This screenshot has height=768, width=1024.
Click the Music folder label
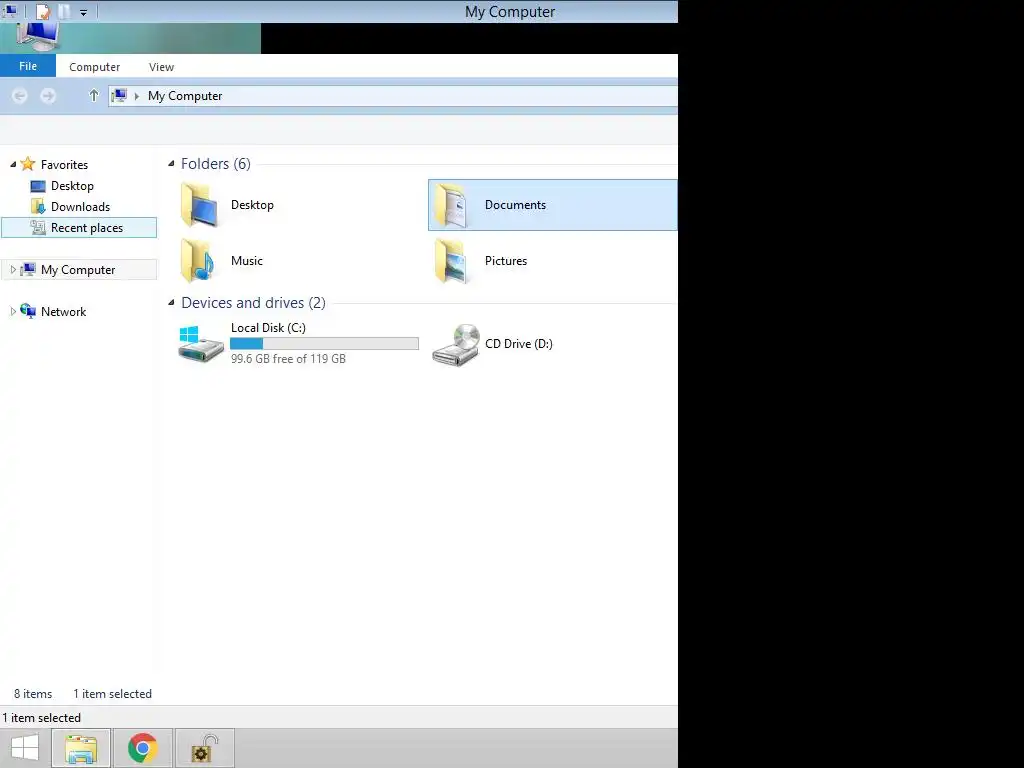point(247,261)
